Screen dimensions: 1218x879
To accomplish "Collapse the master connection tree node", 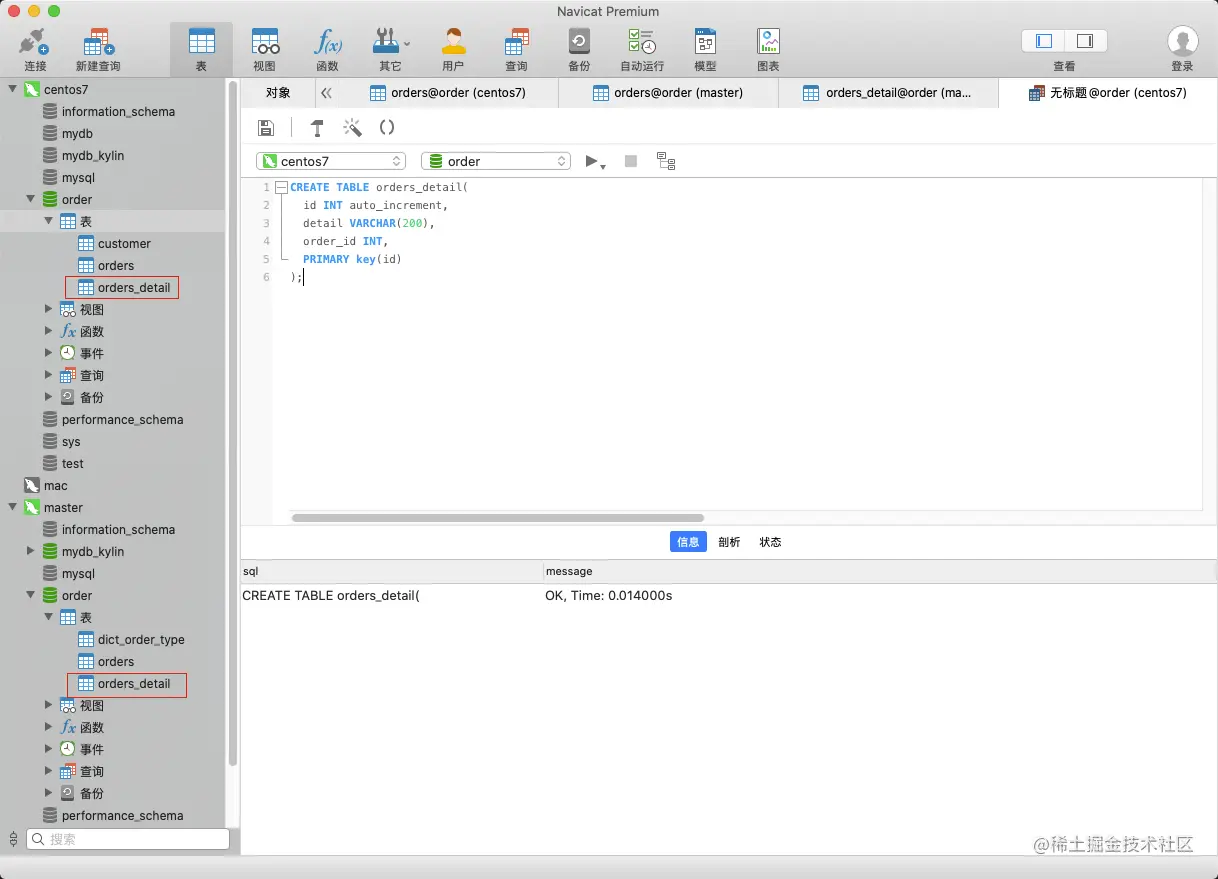I will point(13,507).
